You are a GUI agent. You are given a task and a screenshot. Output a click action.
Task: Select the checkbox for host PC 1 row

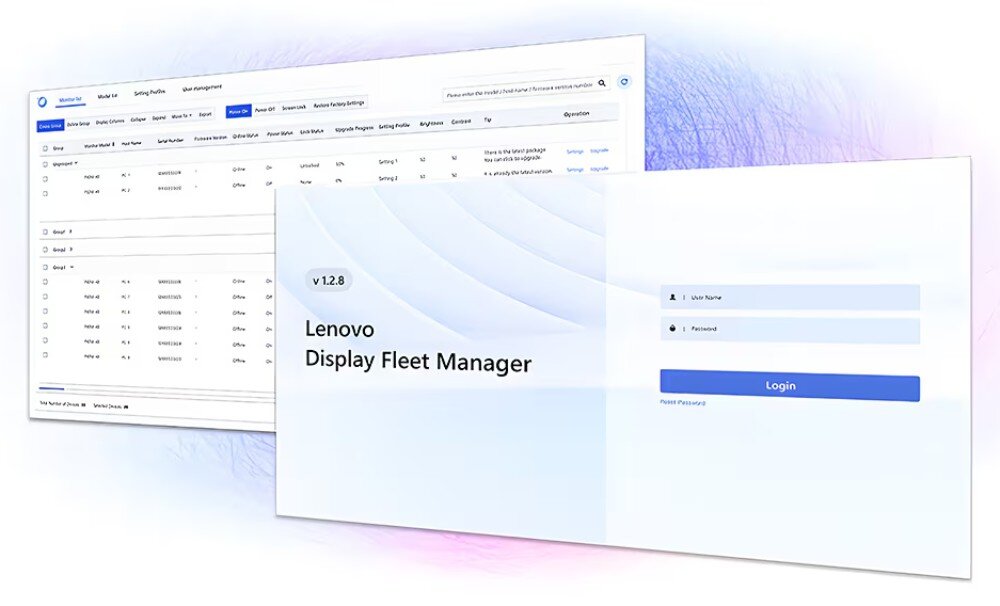tap(45, 179)
